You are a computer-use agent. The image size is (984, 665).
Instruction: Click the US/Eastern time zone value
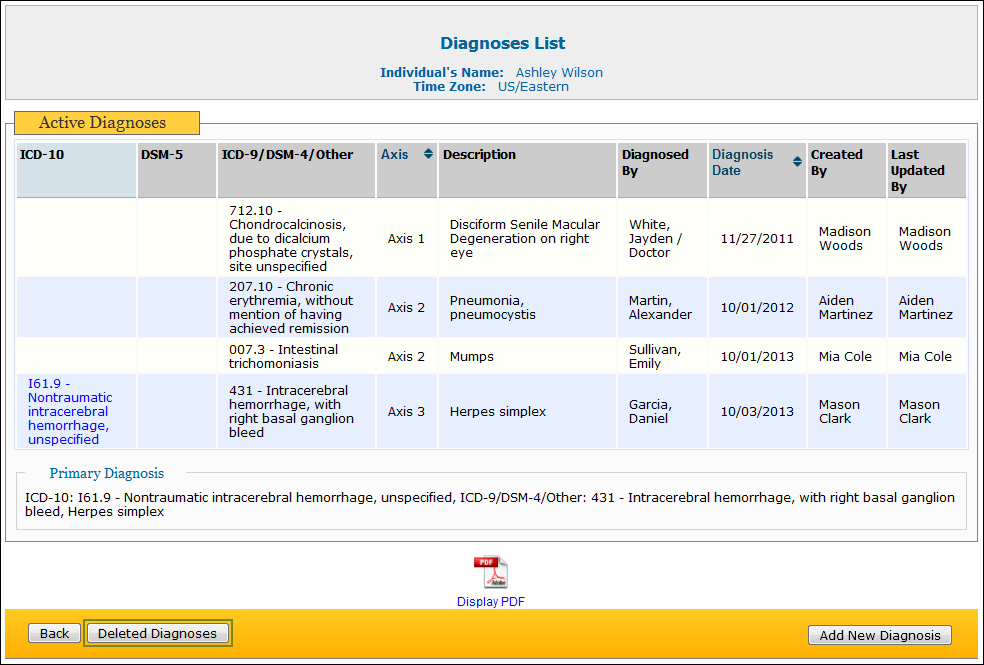click(x=533, y=87)
